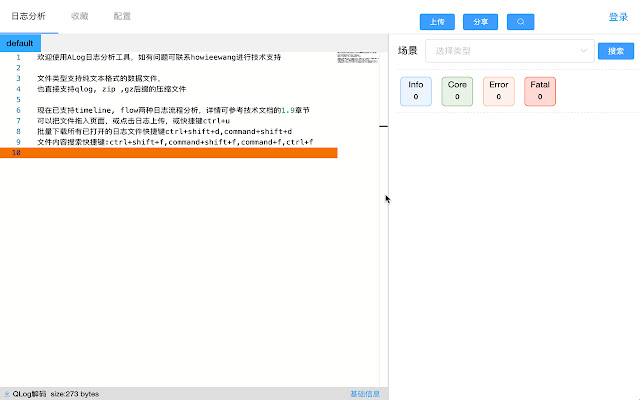
Task: Click QLog解码 in the status bar
Action: tap(29, 394)
